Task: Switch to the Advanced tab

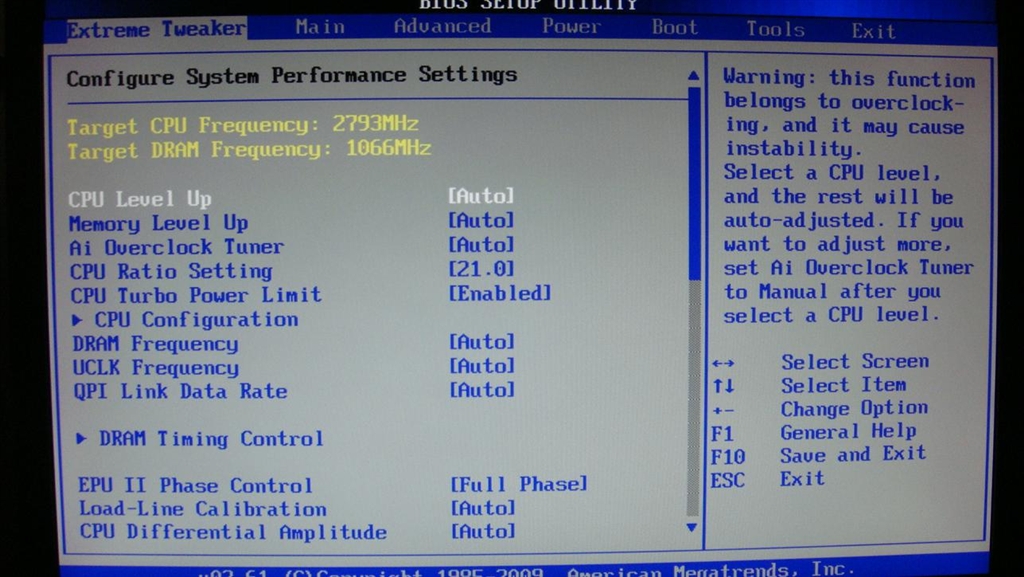Action: [x=442, y=26]
